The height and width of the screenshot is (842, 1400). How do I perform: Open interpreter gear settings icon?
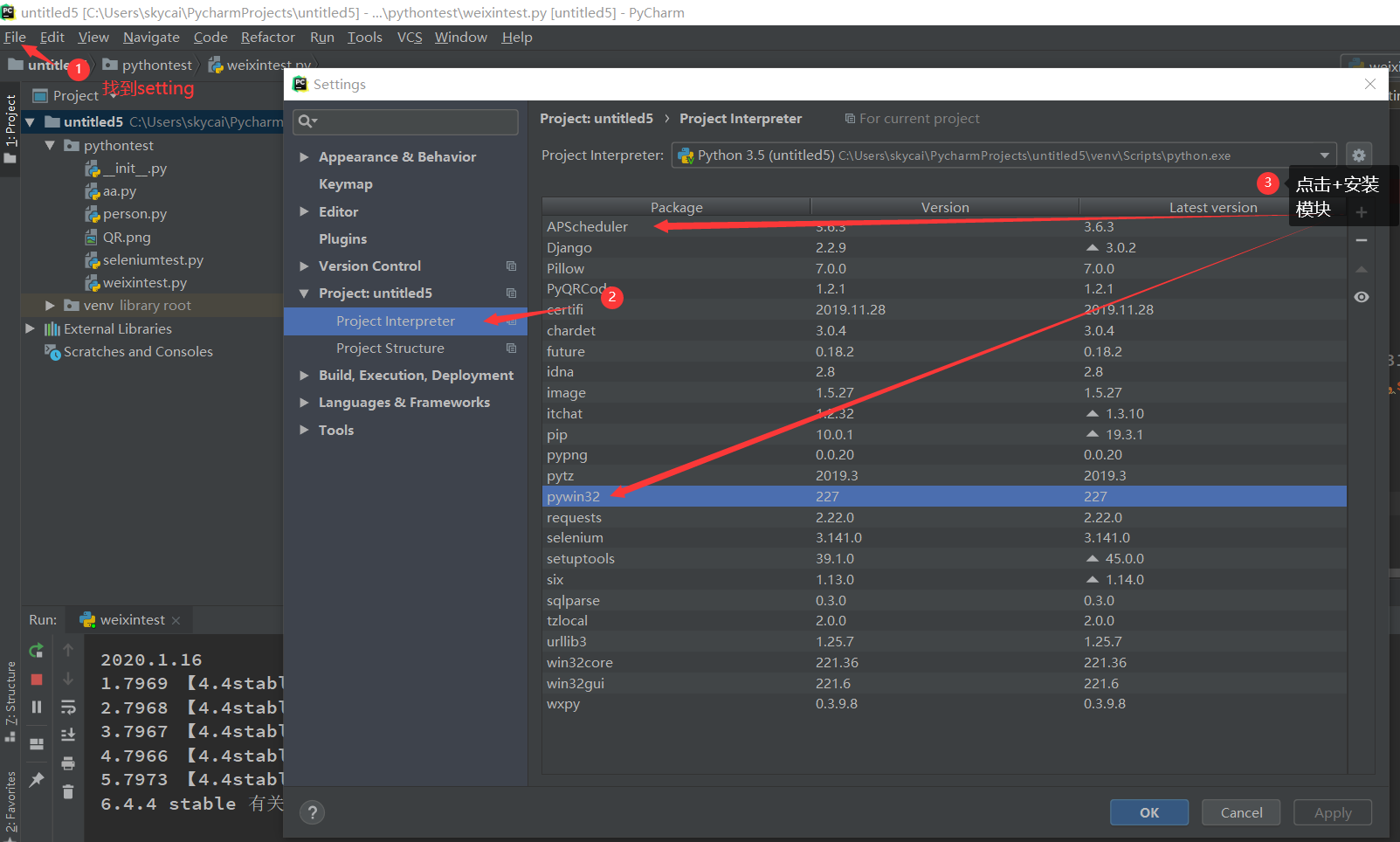1359,155
